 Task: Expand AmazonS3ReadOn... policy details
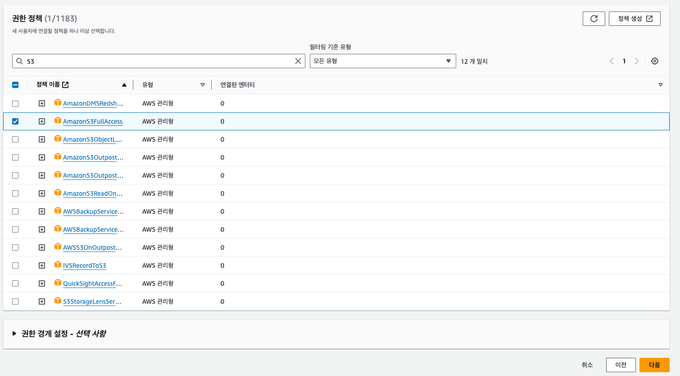[42, 193]
